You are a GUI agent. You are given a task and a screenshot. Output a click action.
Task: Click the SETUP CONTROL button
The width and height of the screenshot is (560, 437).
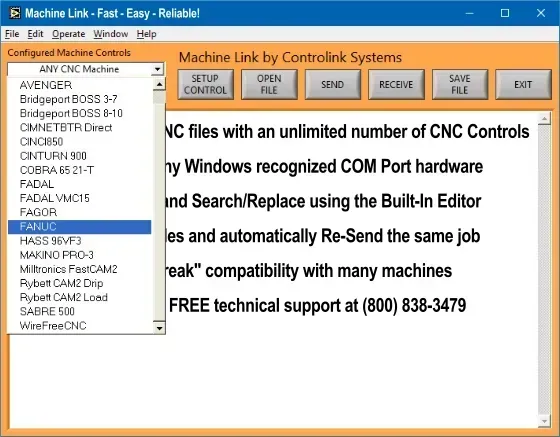point(205,84)
